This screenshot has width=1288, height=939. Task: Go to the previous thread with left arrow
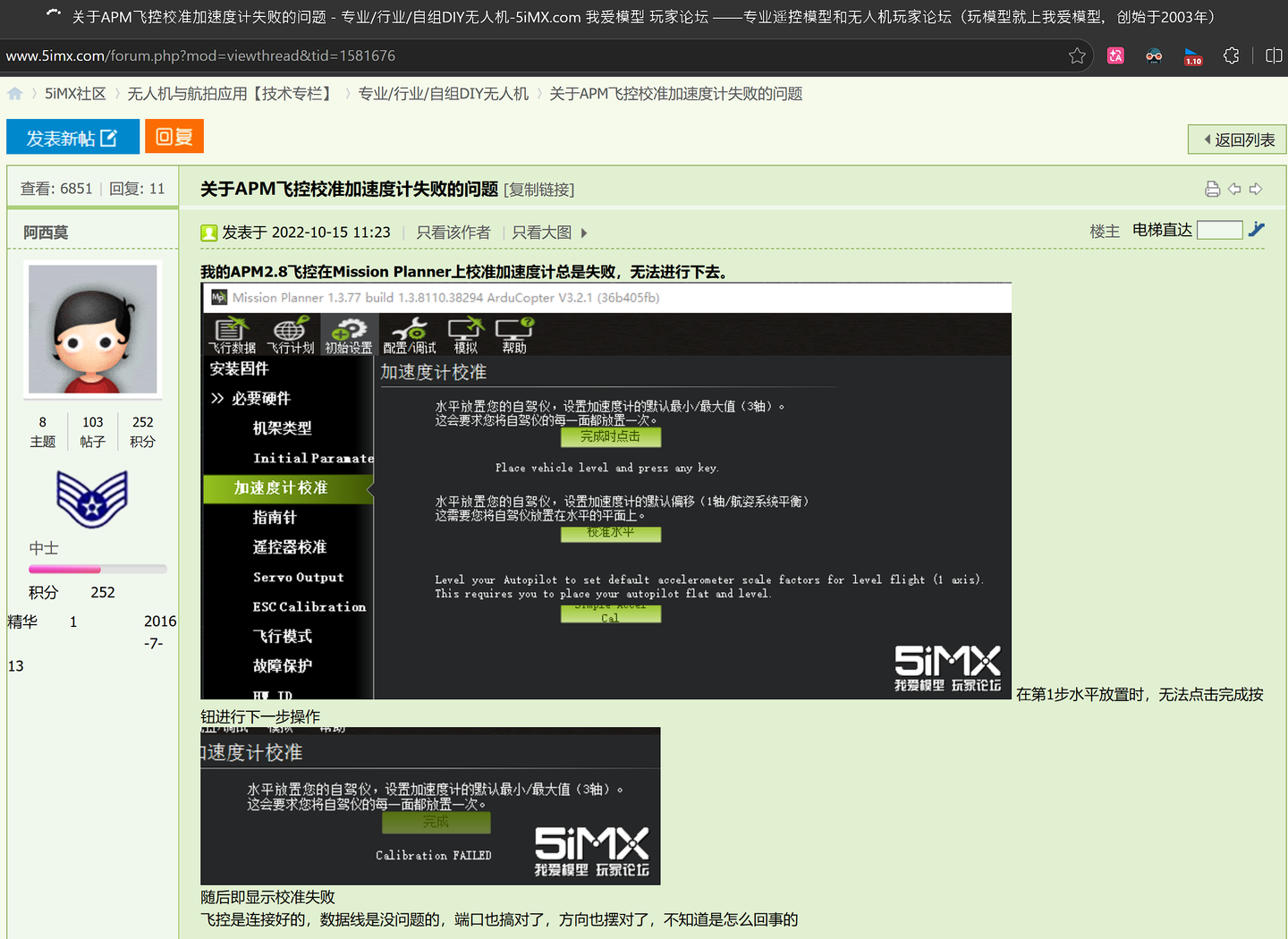[x=1234, y=189]
